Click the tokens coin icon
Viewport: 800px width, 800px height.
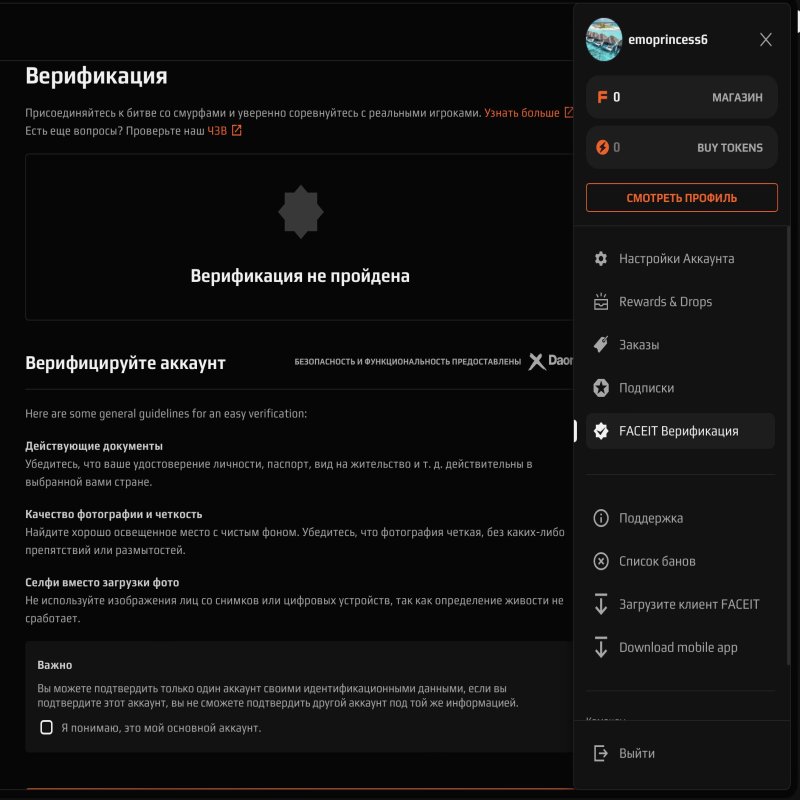tap(601, 147)
